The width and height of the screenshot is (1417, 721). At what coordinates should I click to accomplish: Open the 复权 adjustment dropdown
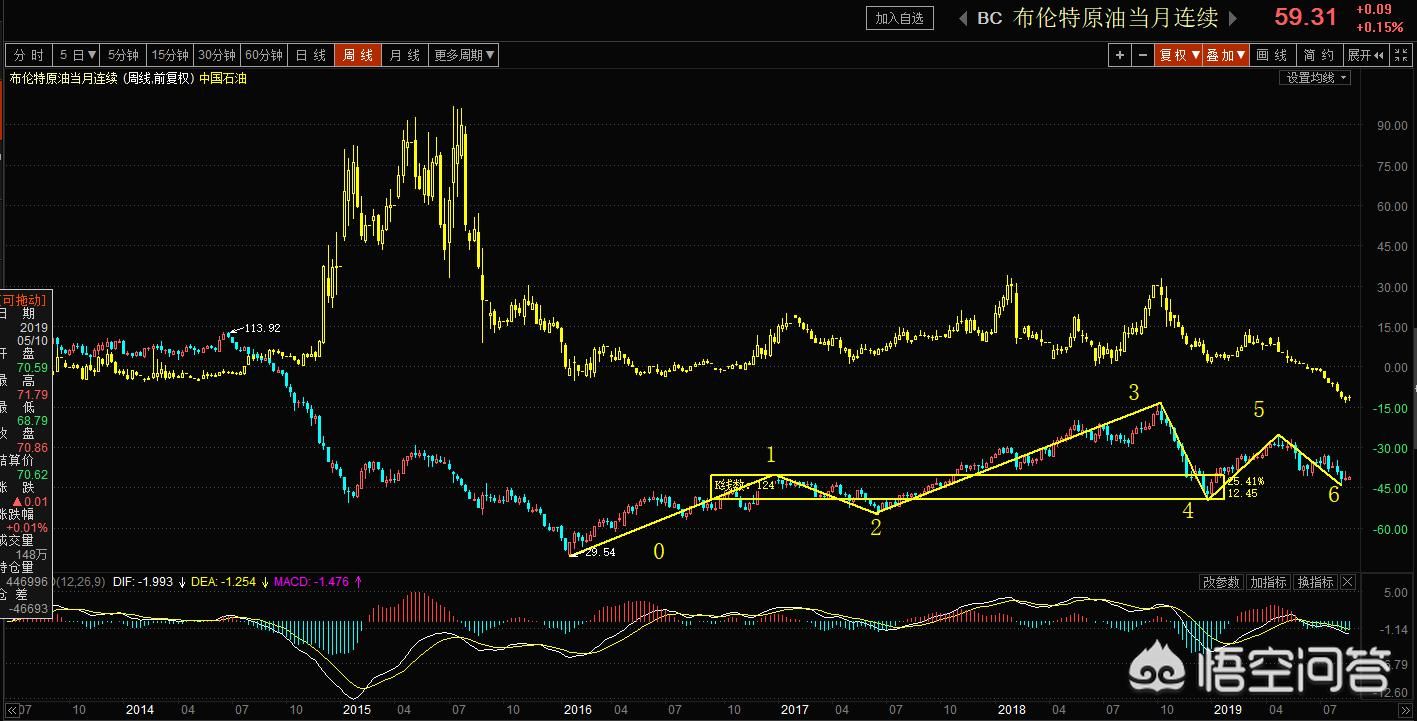point(1178,56)
